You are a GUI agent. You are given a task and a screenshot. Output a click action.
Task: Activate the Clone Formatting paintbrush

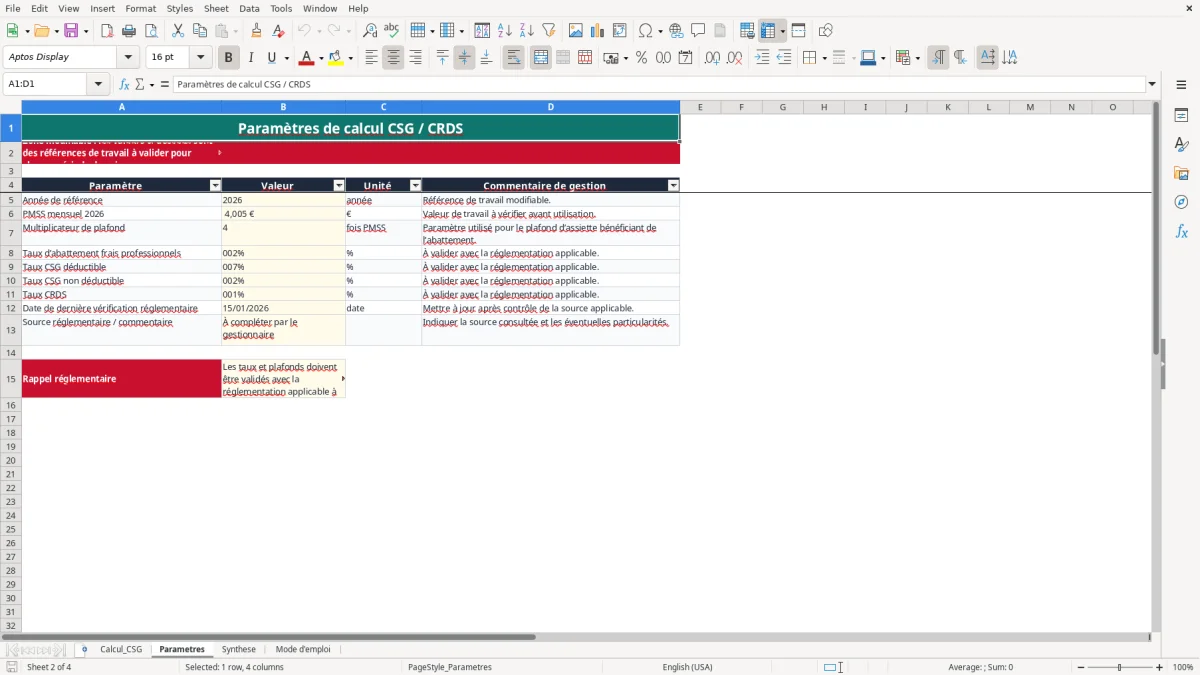point(257,31)
